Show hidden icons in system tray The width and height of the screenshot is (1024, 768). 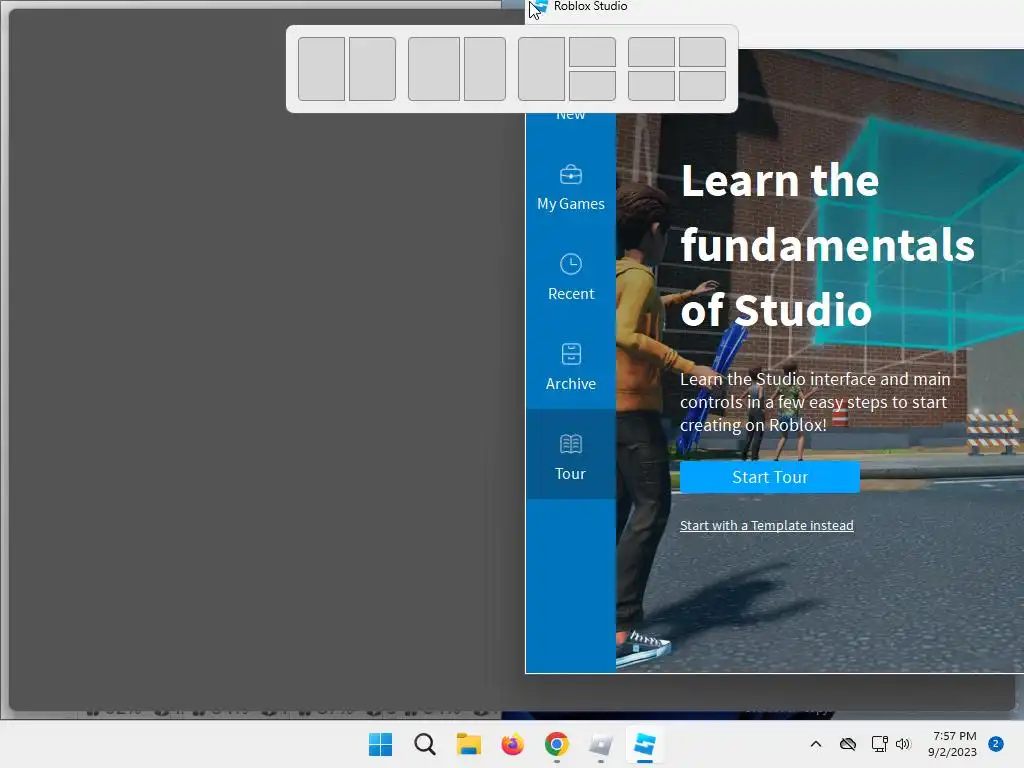pos(816,744)
